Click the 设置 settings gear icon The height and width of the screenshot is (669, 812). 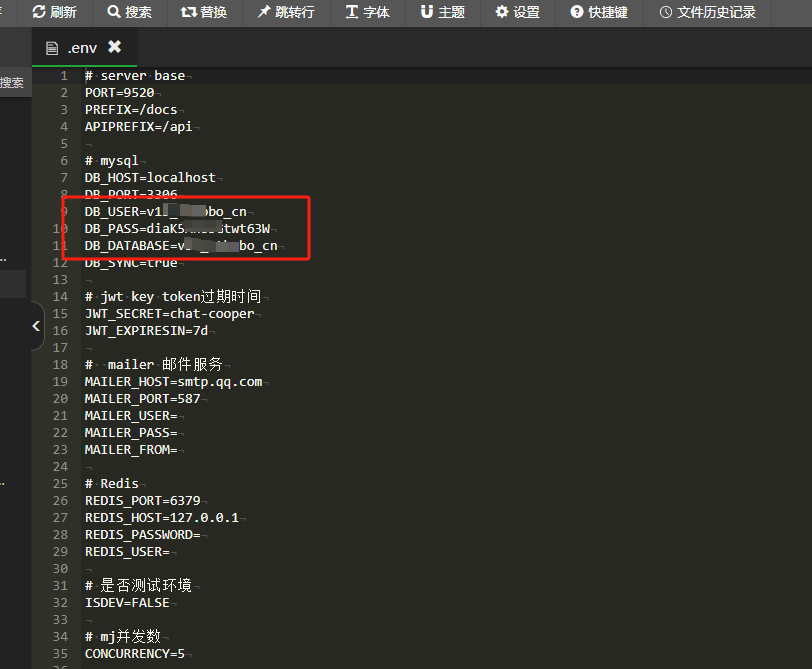pos(501,13)
